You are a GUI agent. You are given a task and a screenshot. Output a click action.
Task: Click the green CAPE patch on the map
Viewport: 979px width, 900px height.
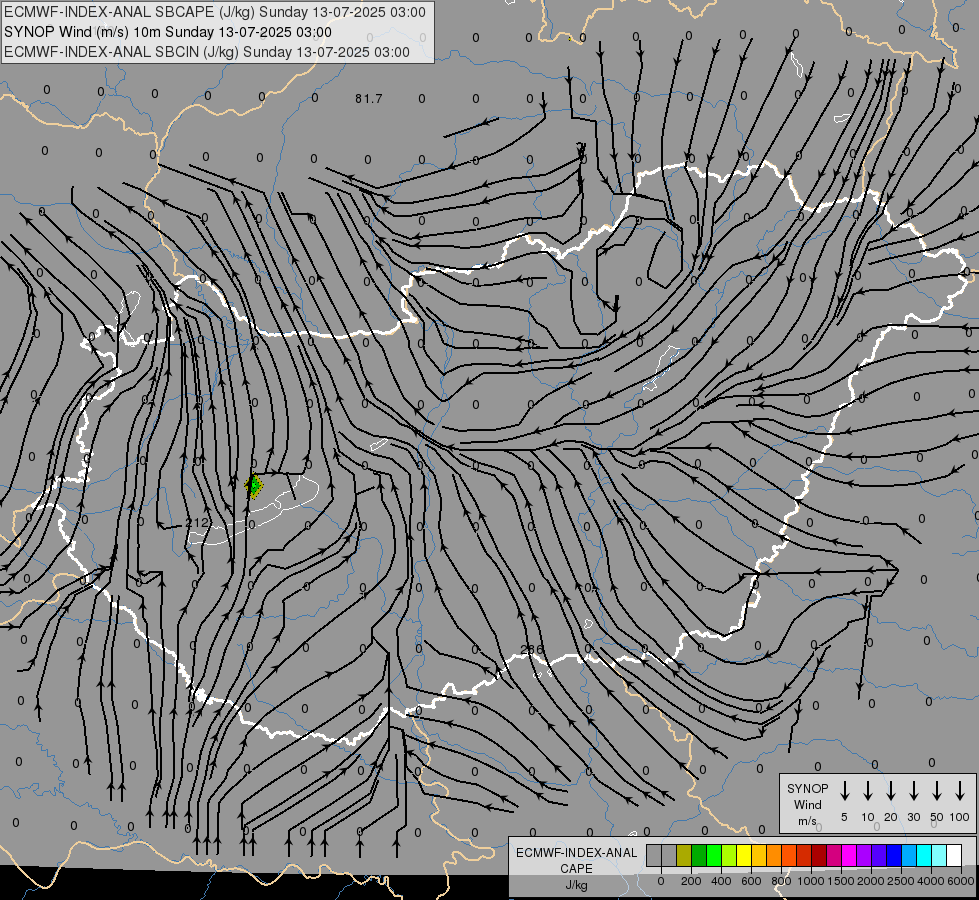pos(254,486)
